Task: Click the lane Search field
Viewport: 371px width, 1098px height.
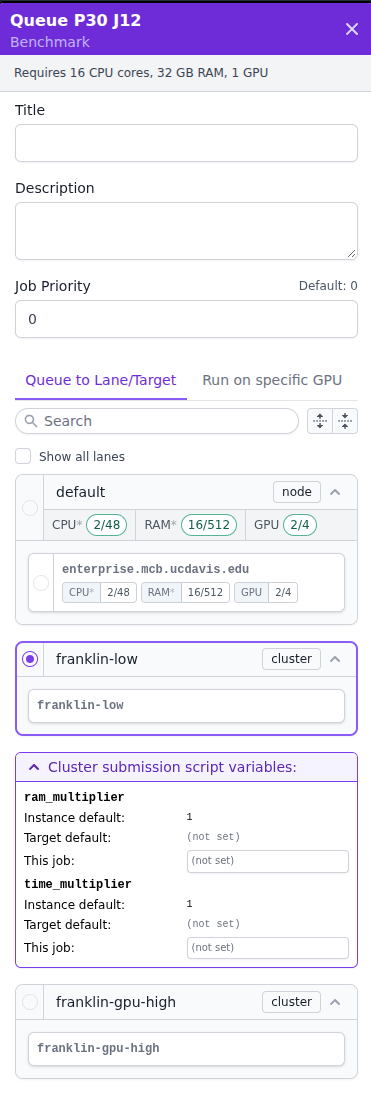Action: click(x=157, y=421)
